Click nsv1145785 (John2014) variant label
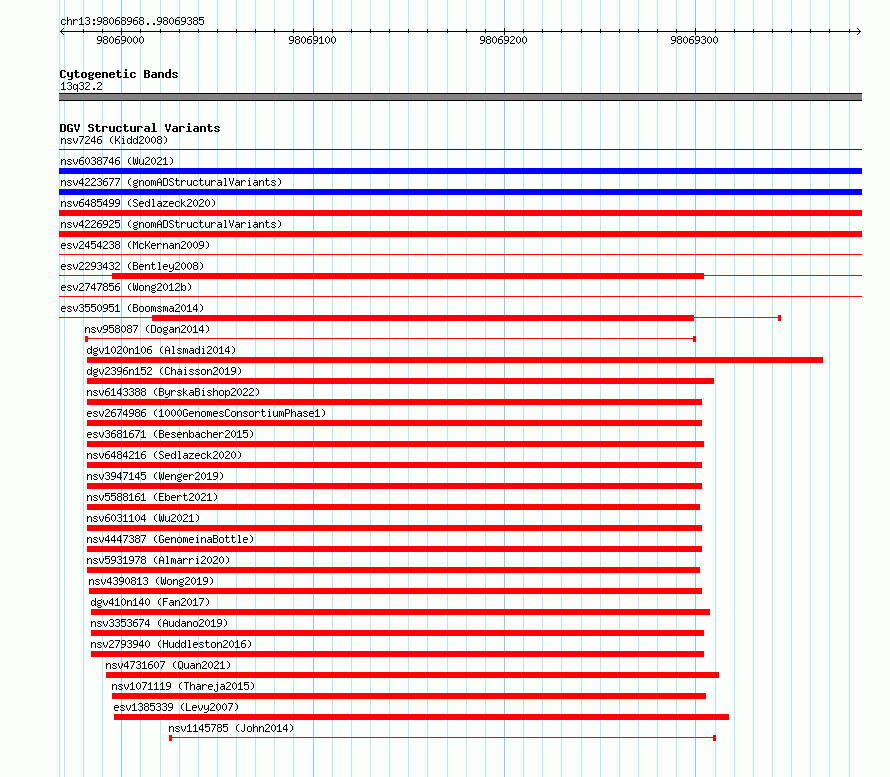The height and width of the screenshot is (777, 890). click(231, 728)
